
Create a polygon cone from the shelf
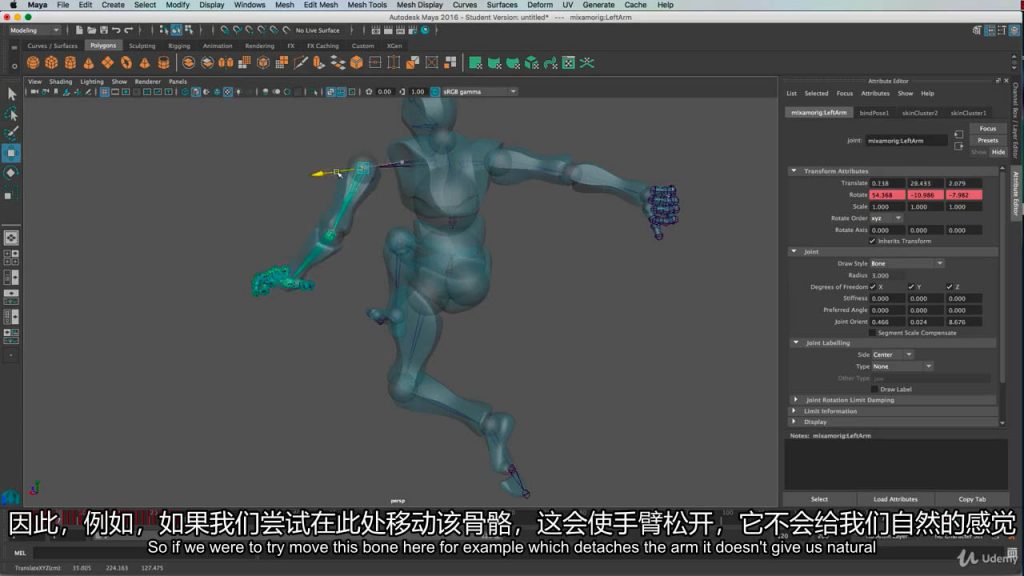click(89, 63)
